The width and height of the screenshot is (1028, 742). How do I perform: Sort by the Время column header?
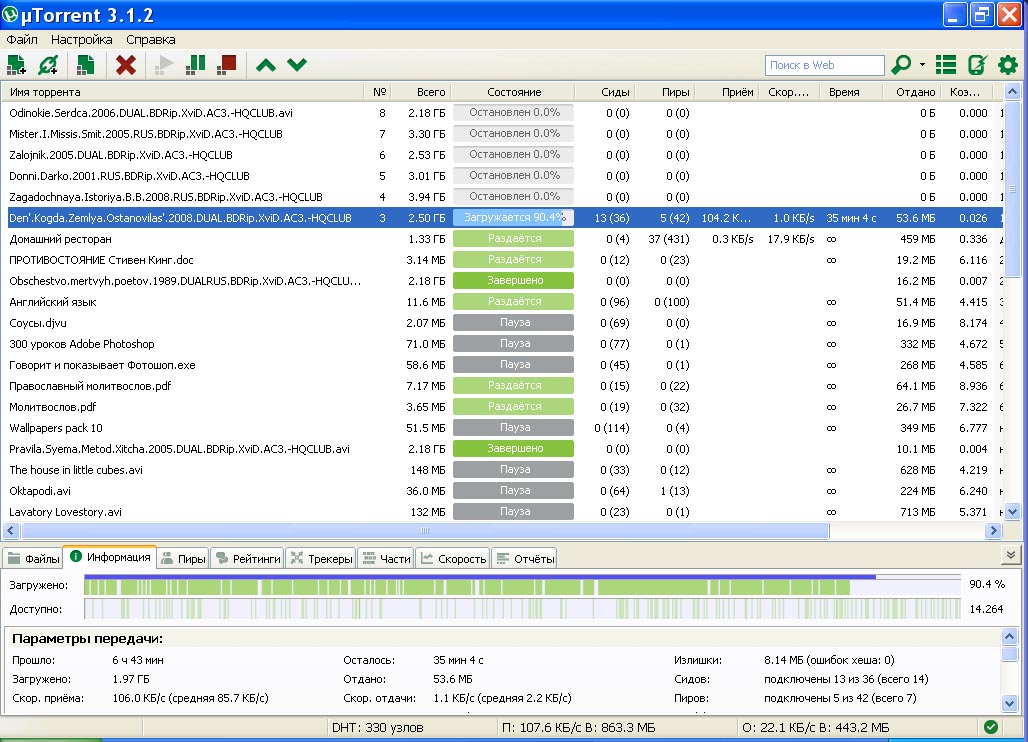click(851, 92)
